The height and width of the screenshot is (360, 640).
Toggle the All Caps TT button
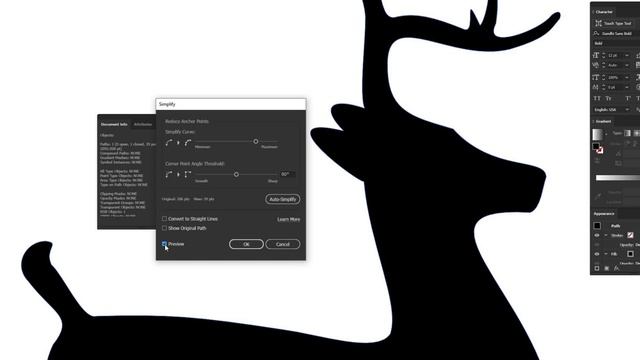(x=597, y=98)
